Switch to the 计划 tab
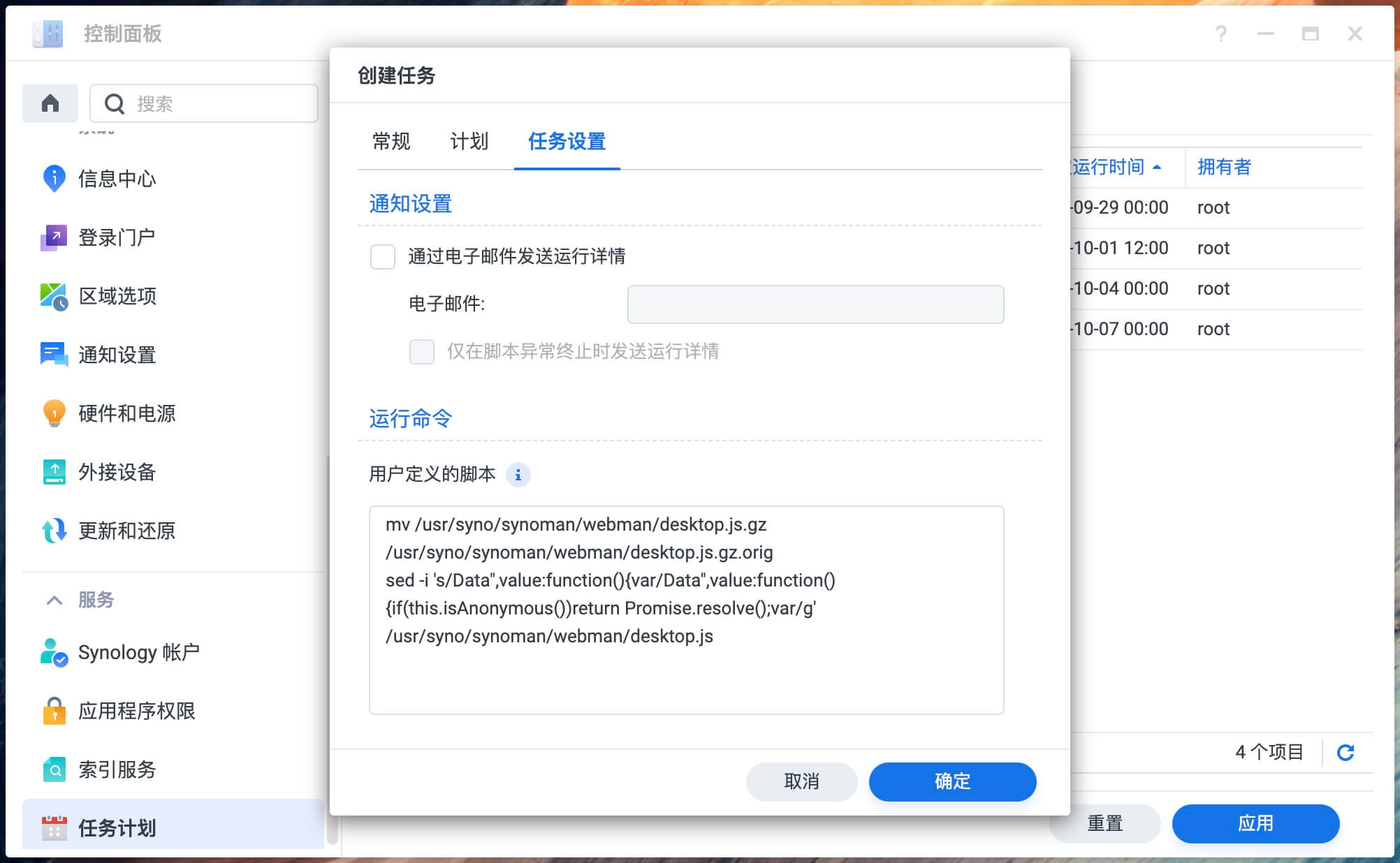This screenshot has height=863, width=1400. pos(469,141)
